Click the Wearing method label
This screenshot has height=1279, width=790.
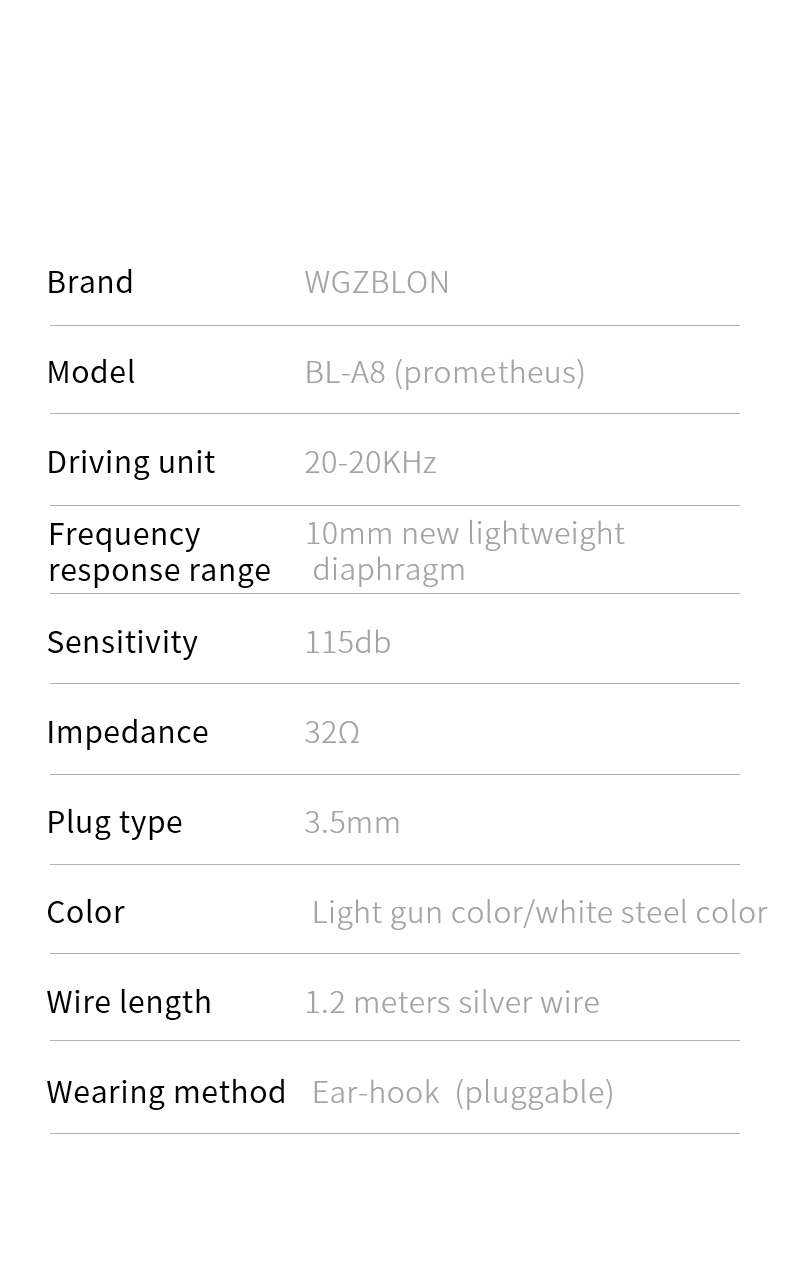(x=166, y=1092)
